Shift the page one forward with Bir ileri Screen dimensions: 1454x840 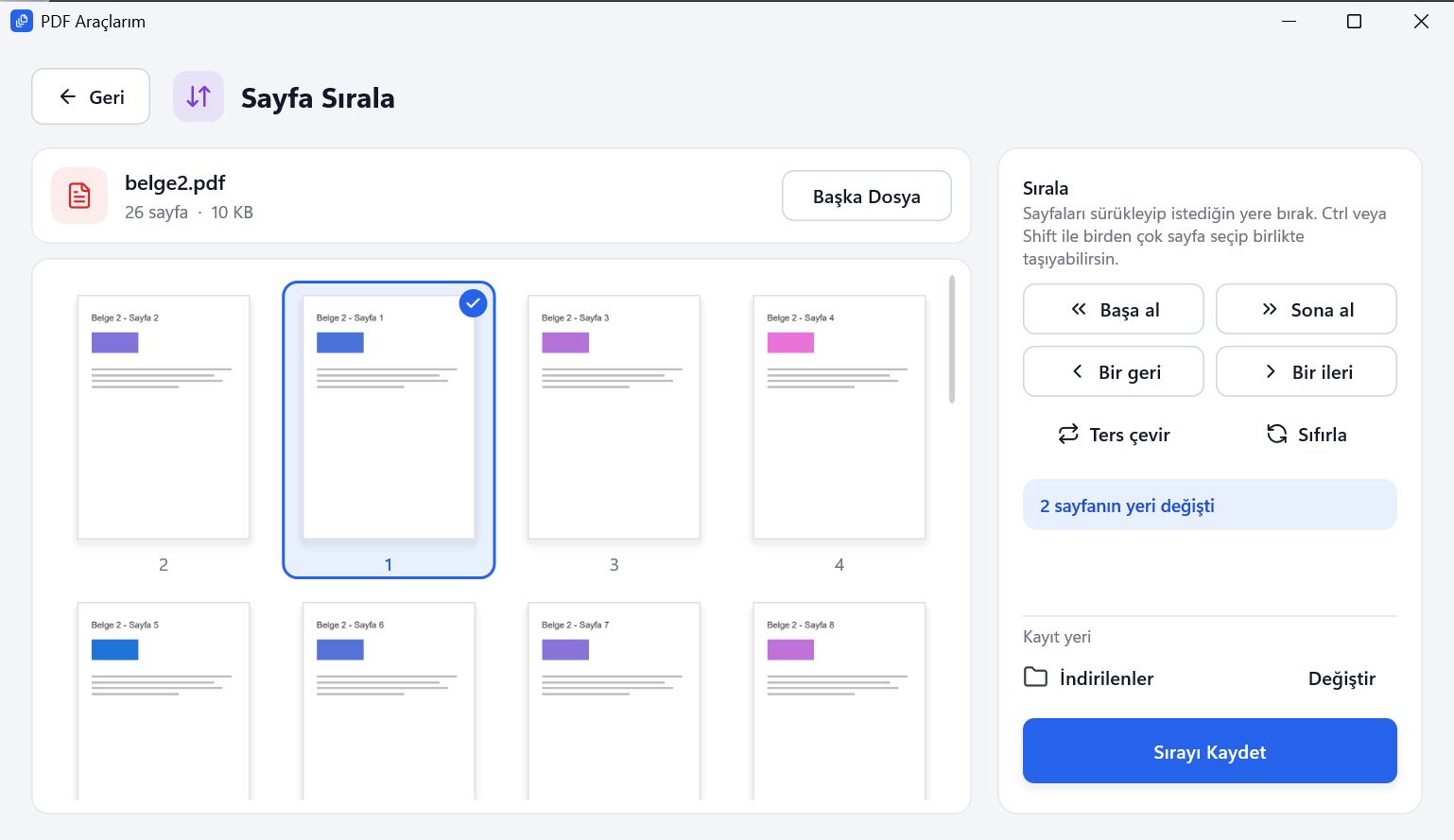[x=1307, y=371]
